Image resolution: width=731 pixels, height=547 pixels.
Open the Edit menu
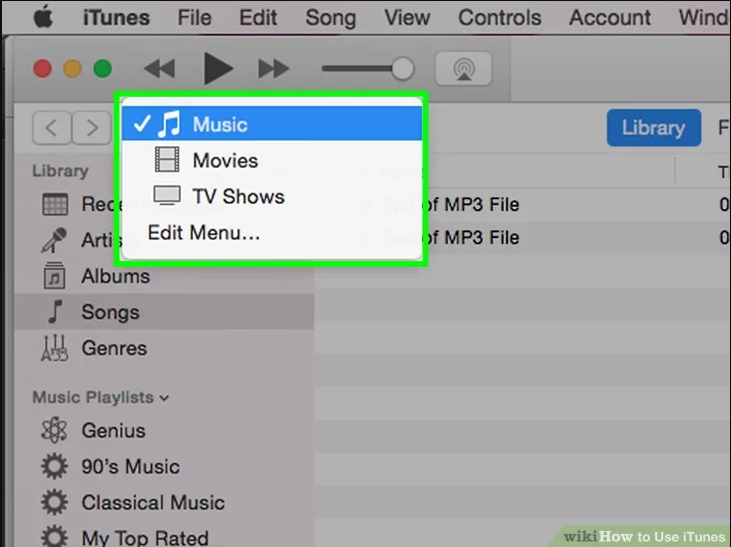pyautogui.click(x=258, y=18)
